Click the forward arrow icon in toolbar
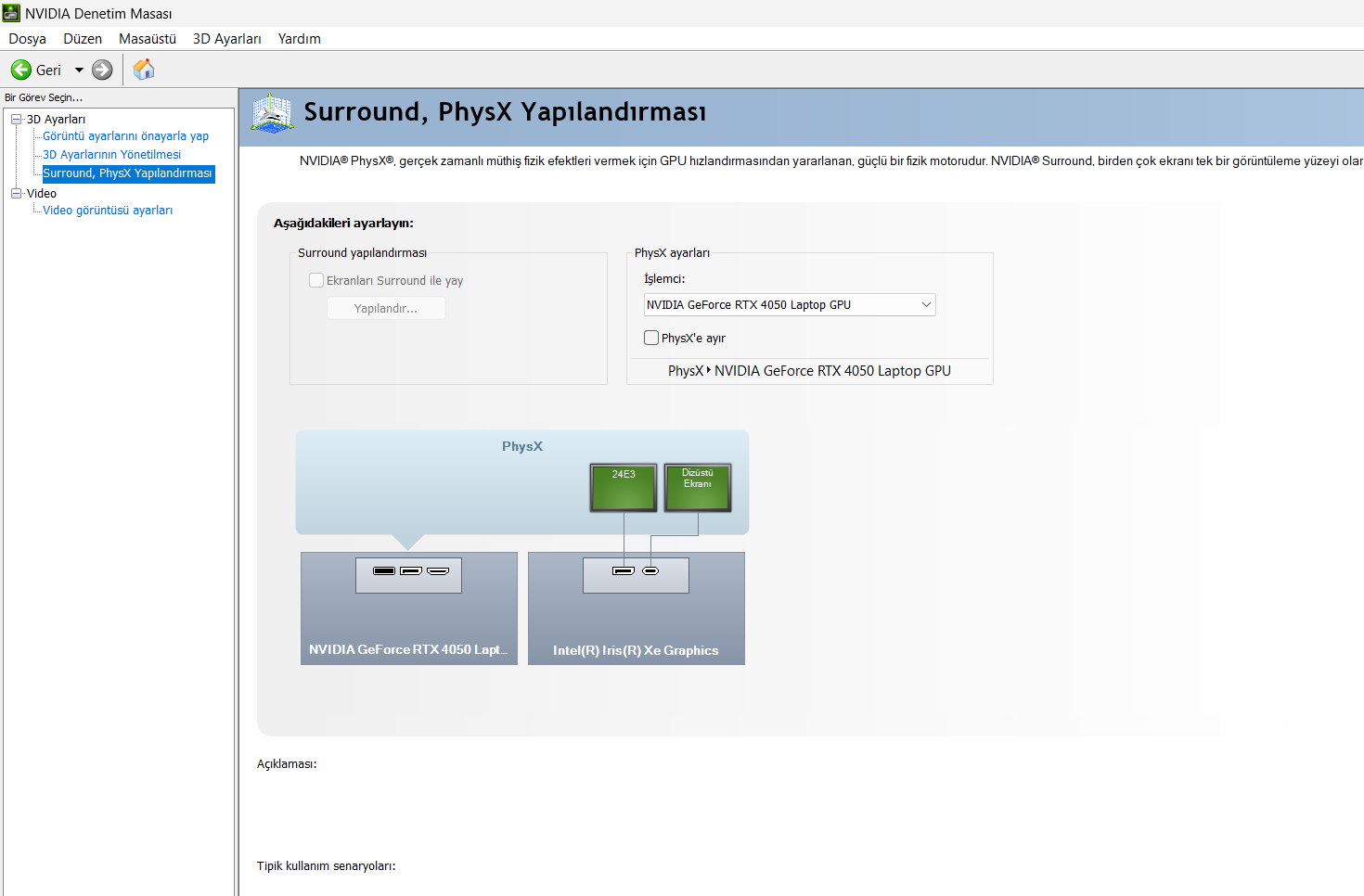 [x=102, y=70]
